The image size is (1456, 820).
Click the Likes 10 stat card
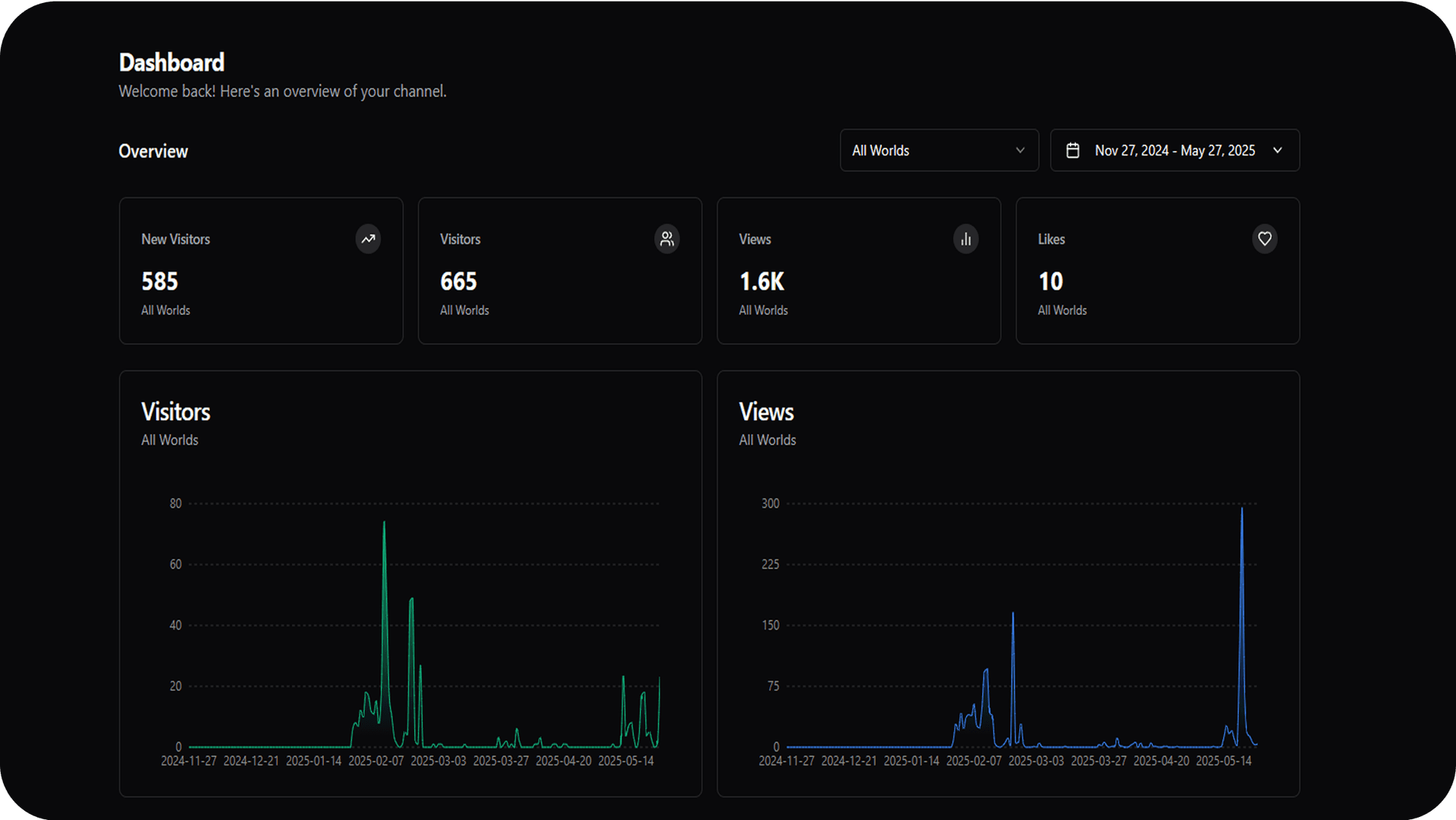pos(1157,271)
